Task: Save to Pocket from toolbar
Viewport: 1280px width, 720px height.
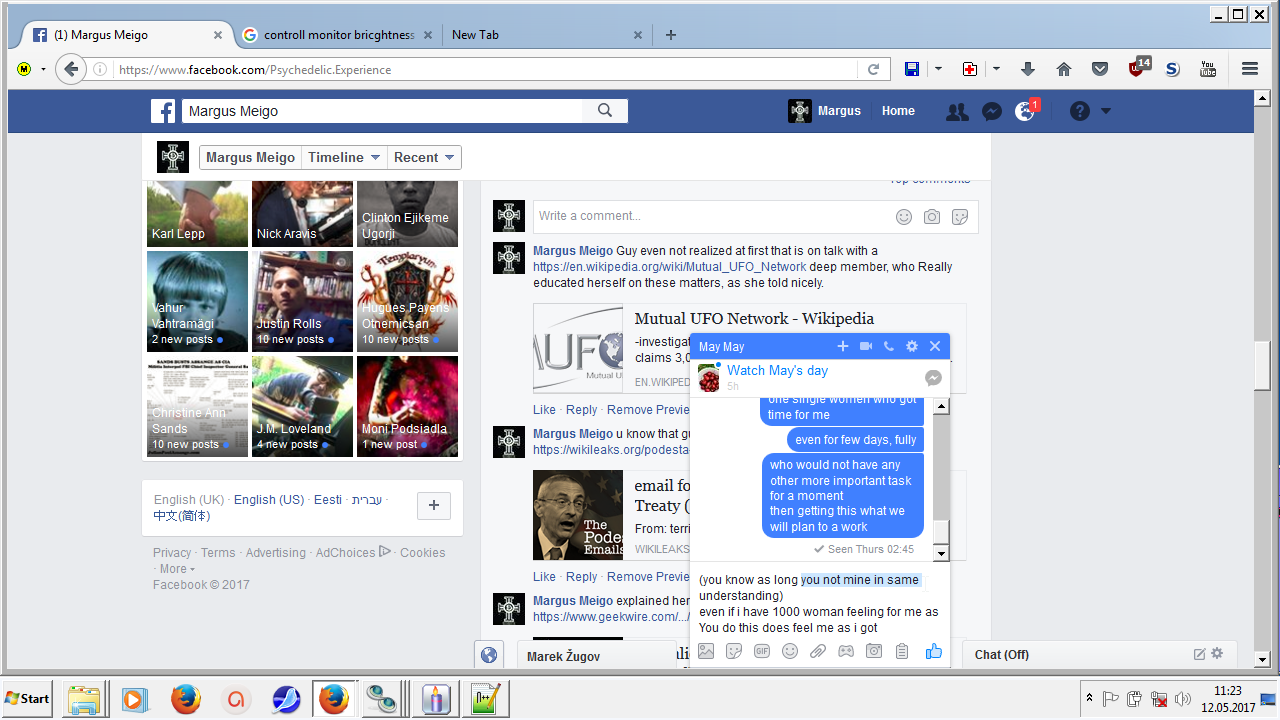Action: [x=1100, y=69]
